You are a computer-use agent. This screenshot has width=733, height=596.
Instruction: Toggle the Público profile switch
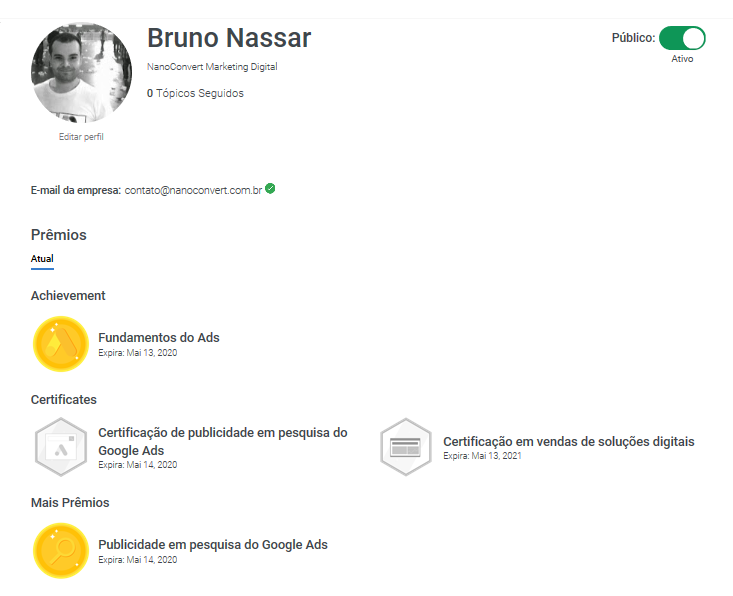click(x=683, y=38)
